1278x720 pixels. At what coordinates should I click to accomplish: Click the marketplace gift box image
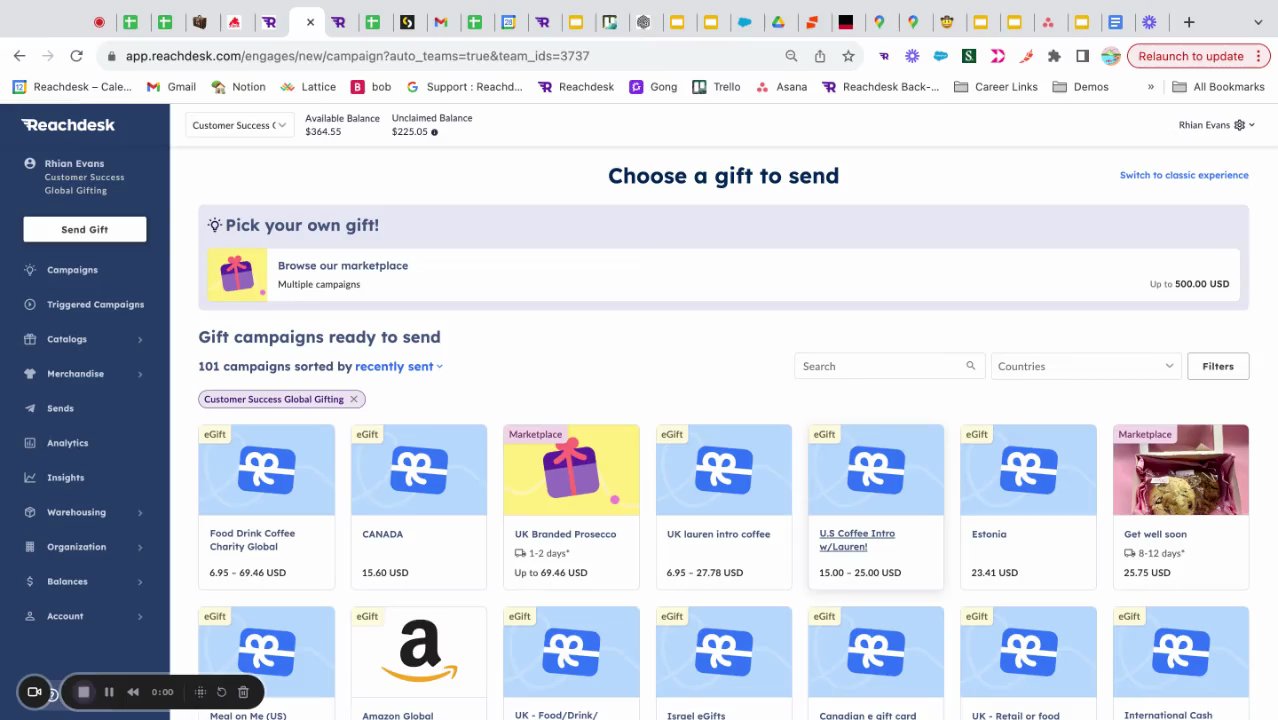click(x=237, y=275)
